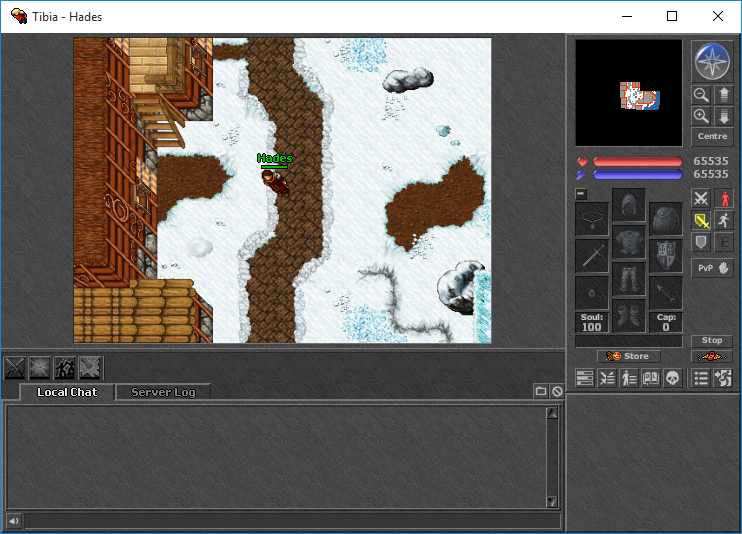742x534 pixels.
Task: Move minimap one floor up
Action: click(724, 95)
